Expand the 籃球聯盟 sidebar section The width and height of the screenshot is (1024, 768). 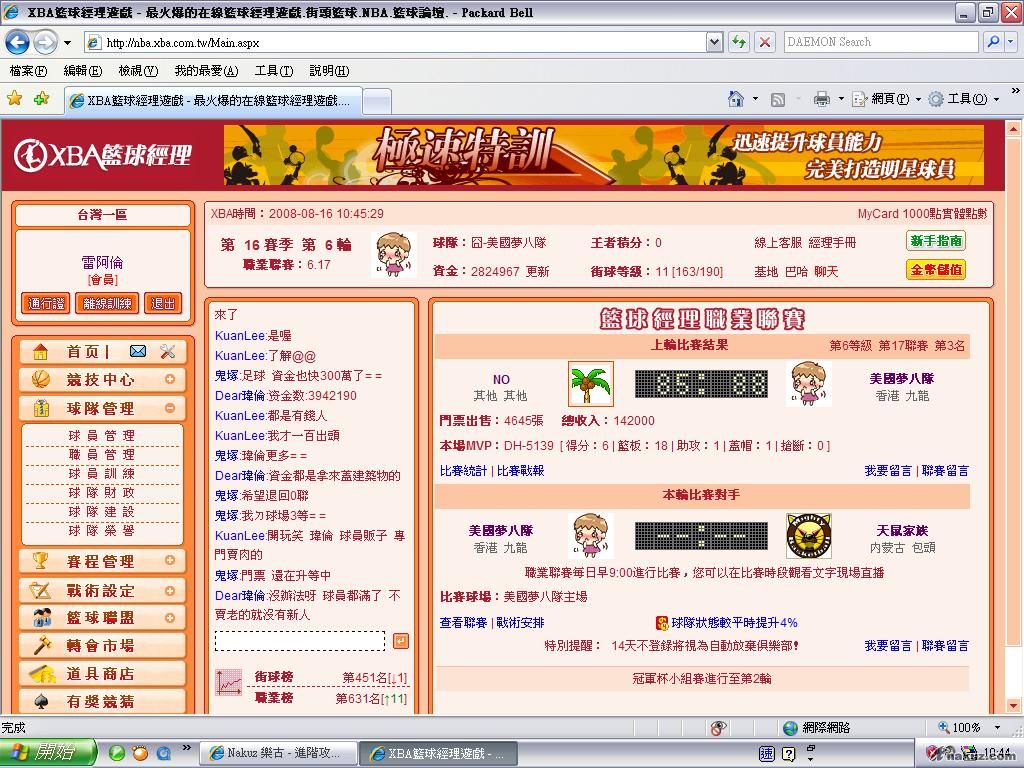[x=170, y=618]
